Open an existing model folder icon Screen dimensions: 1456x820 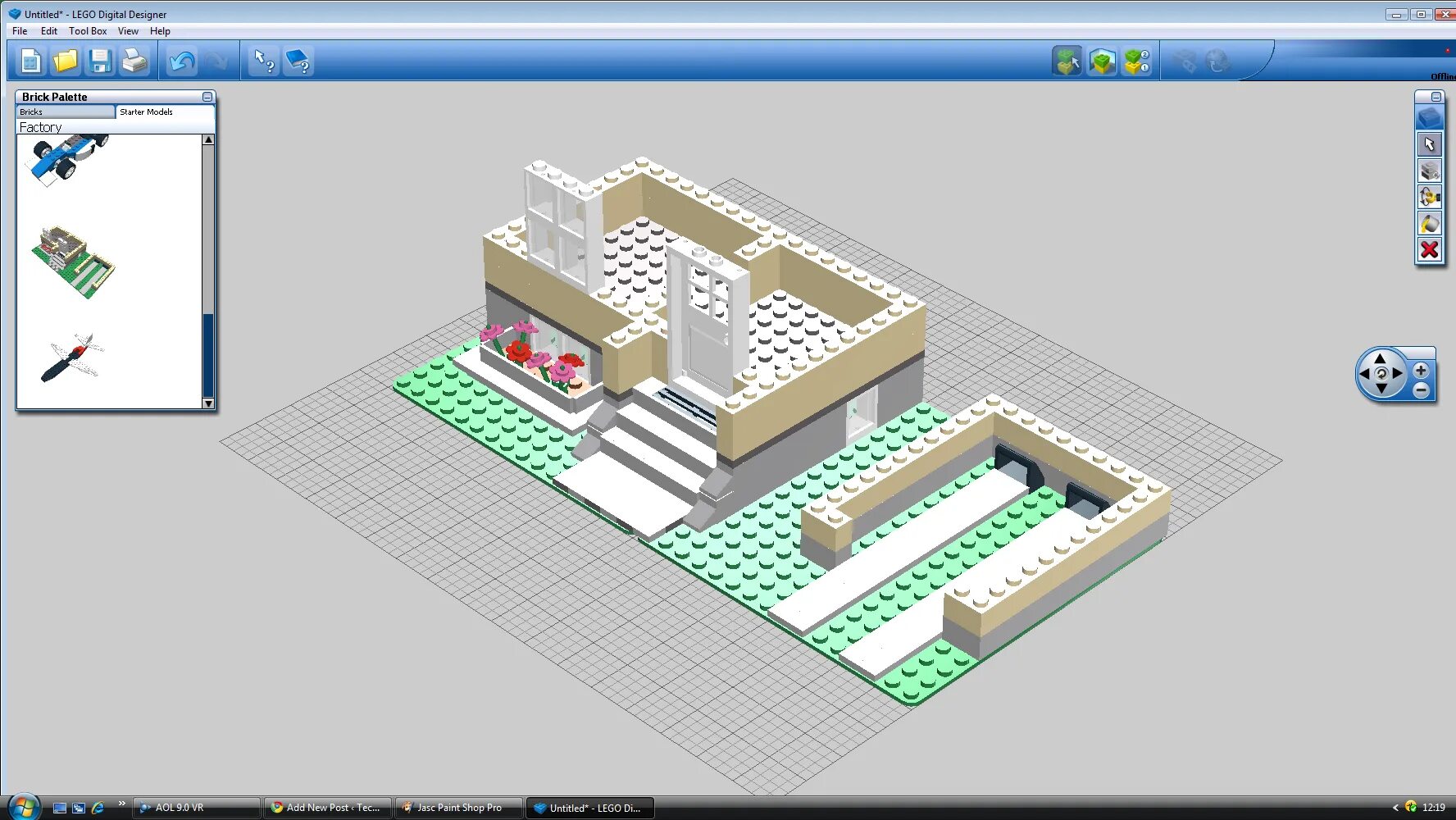pos(66,61)
